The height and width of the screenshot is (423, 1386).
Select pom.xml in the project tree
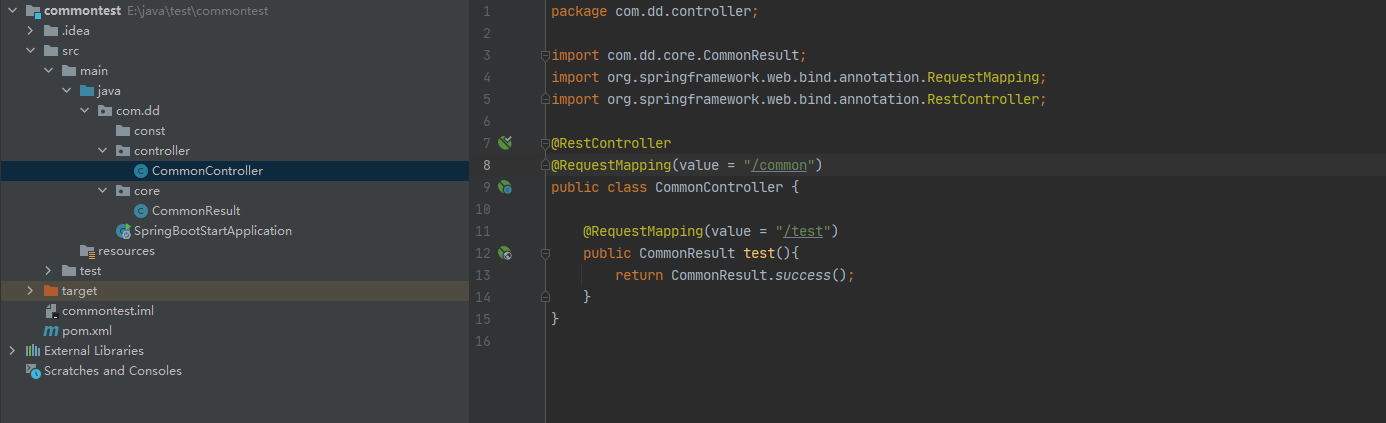87,331
